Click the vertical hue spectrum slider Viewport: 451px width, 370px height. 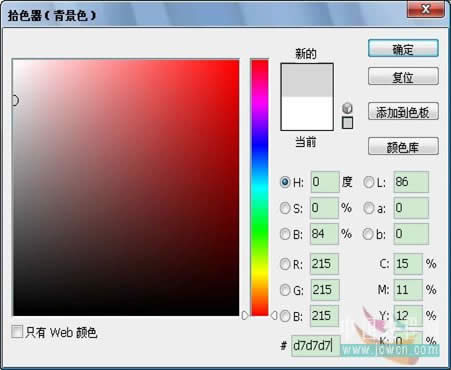260,187
